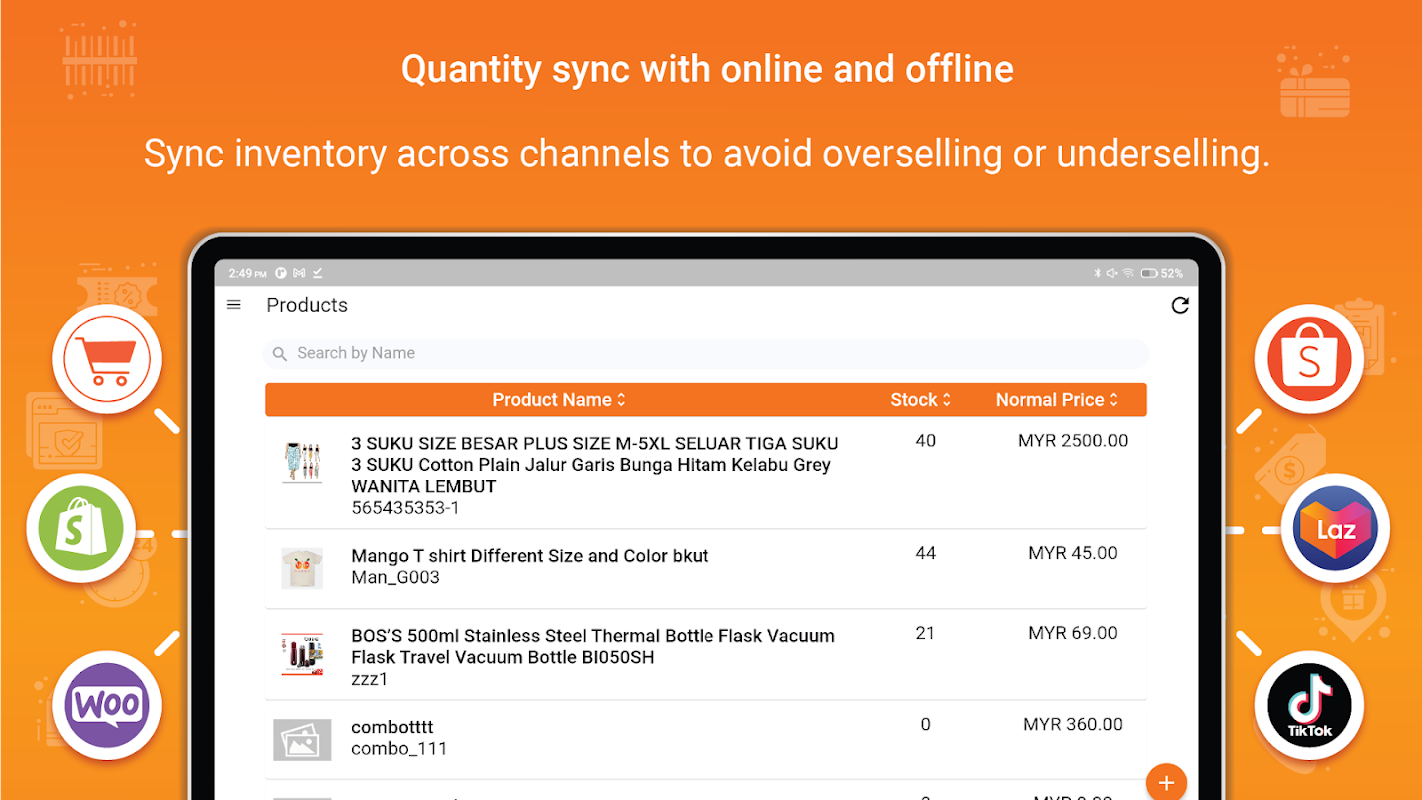Click stock value 44
1422x800 pixels.
(926, 553)
